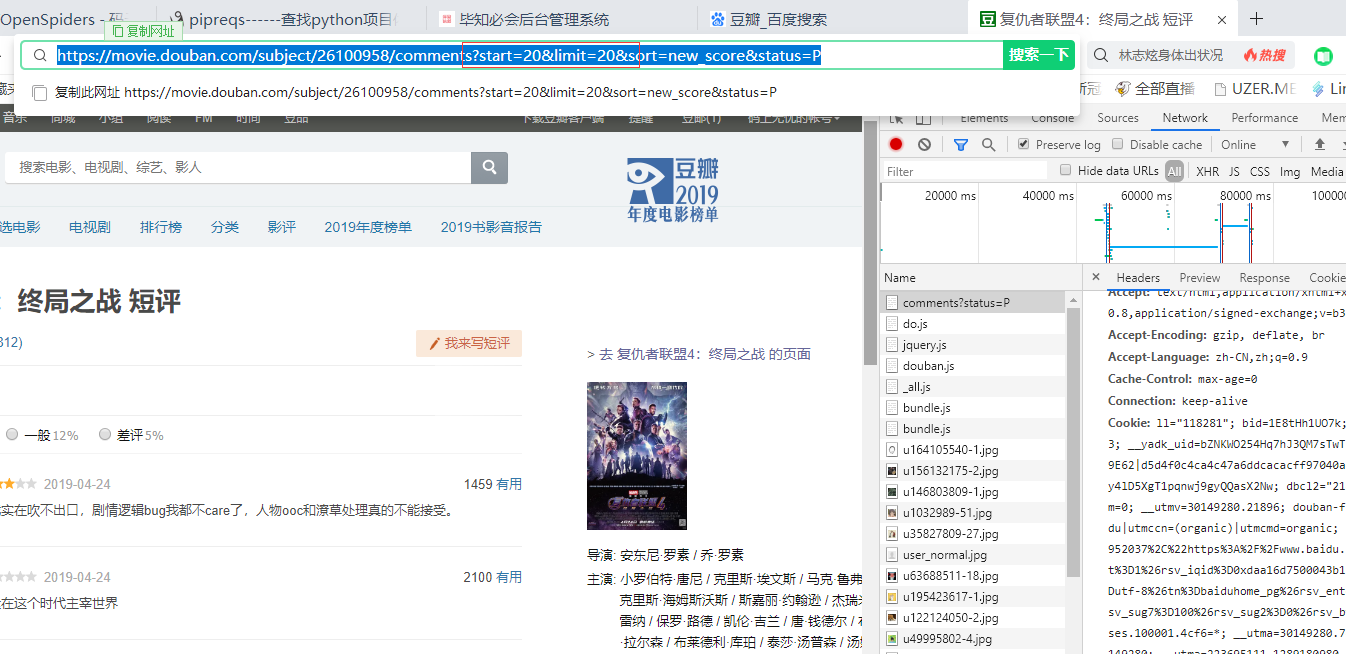Clear the network log
The image size is (1346, 654).
point(925,145)
